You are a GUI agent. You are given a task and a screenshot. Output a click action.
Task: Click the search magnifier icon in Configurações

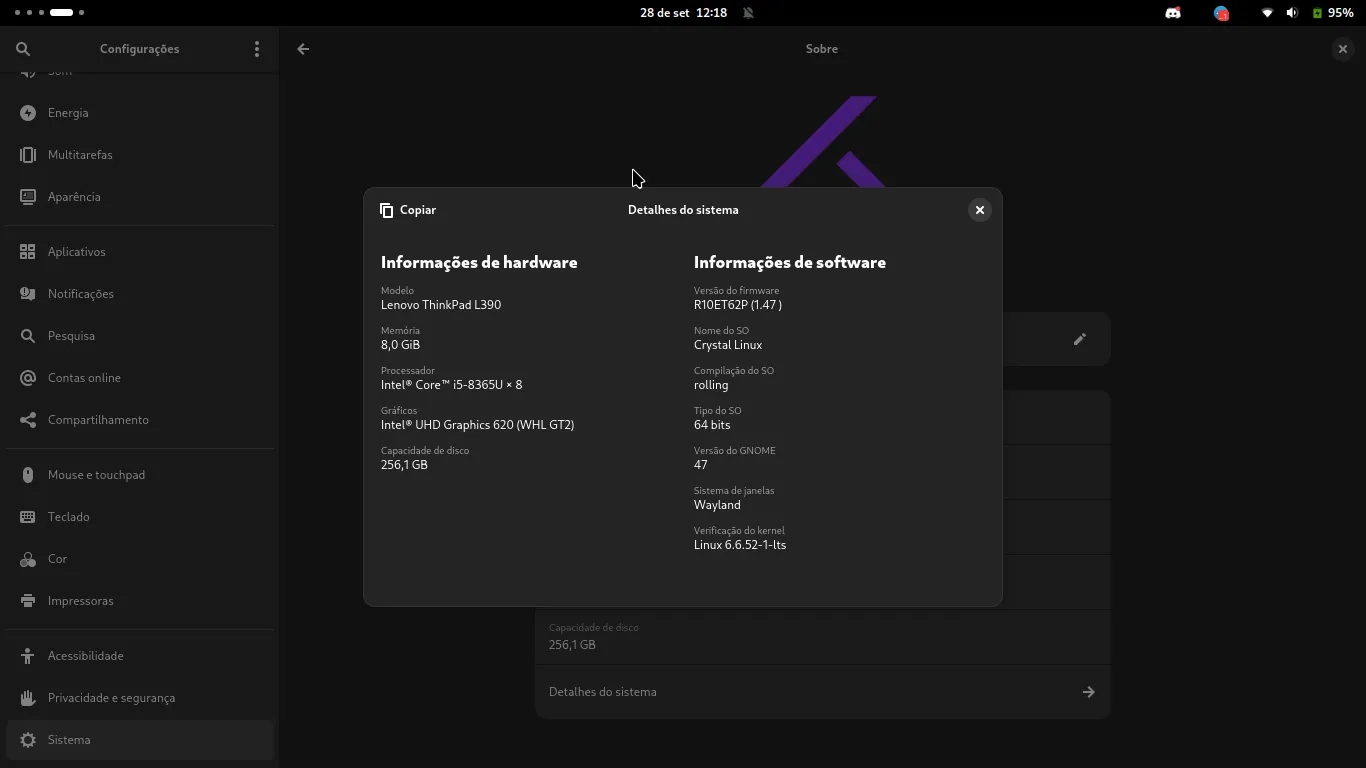(23, 49)
